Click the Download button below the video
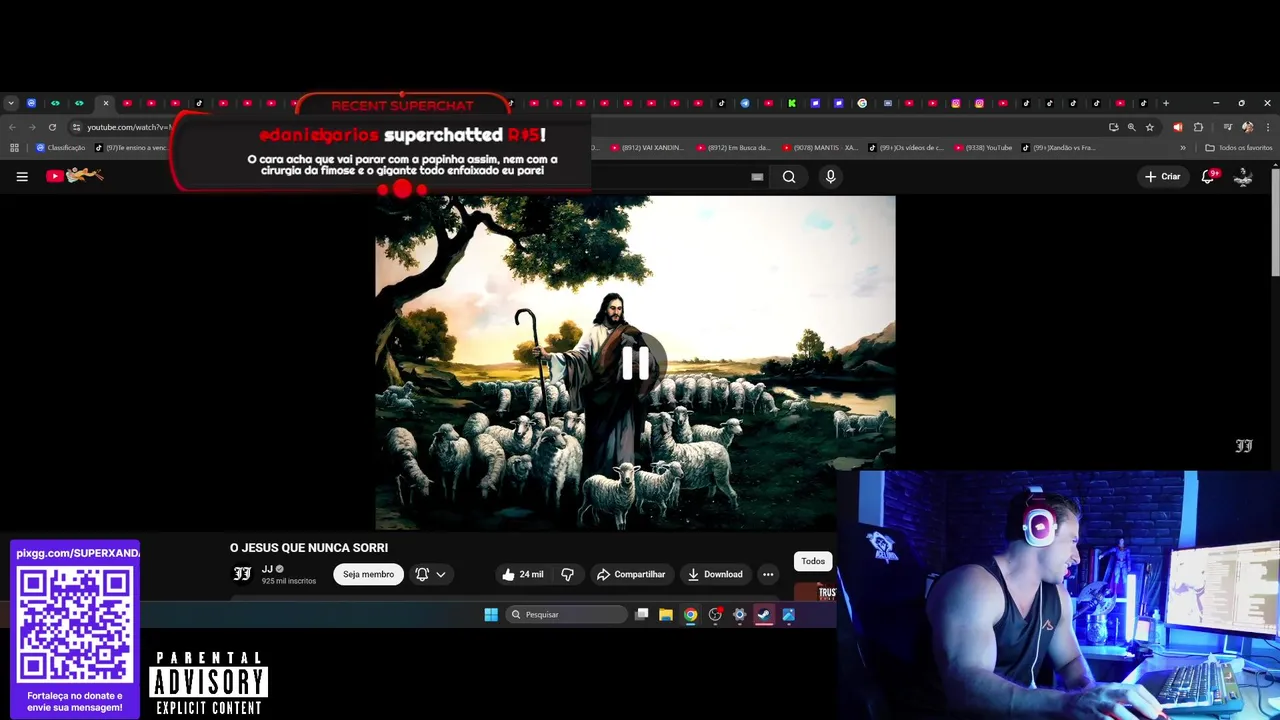This screenshot has width=1280, height=720. tap(715, 574)
